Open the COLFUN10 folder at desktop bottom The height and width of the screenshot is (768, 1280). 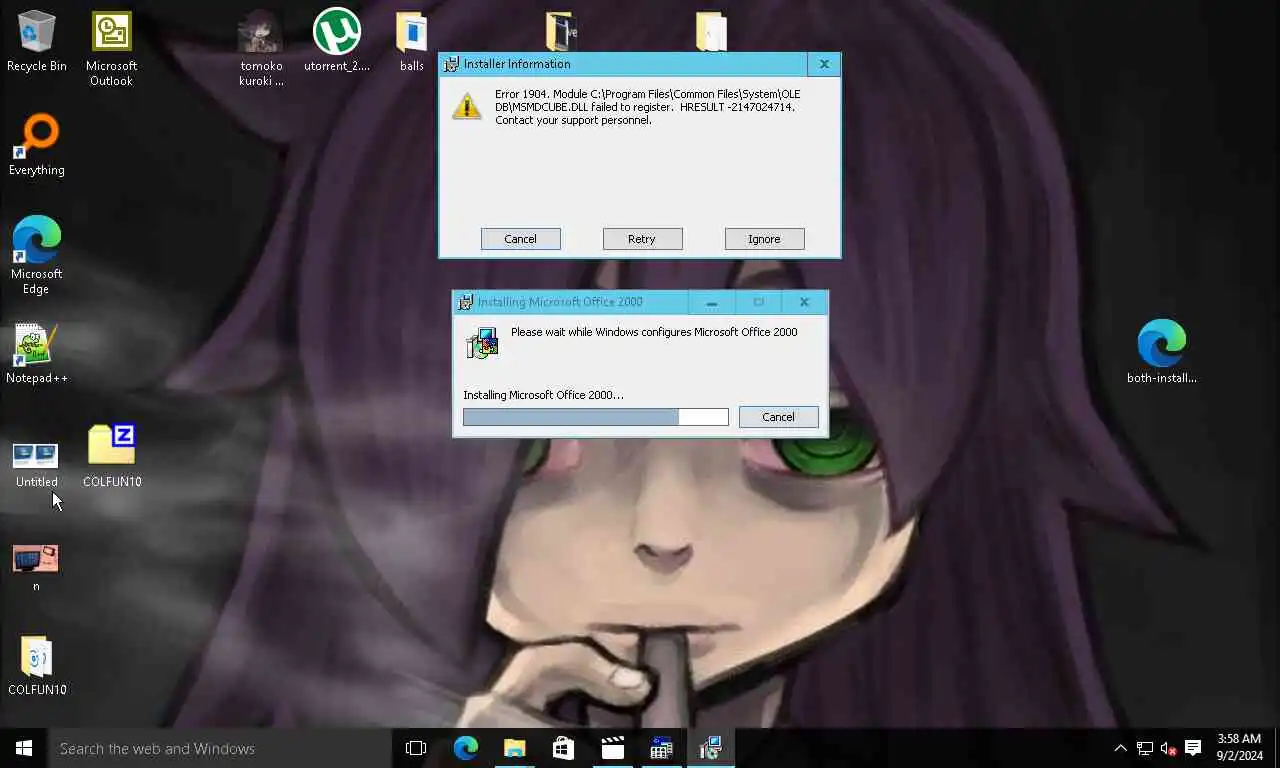click(37, 665)
